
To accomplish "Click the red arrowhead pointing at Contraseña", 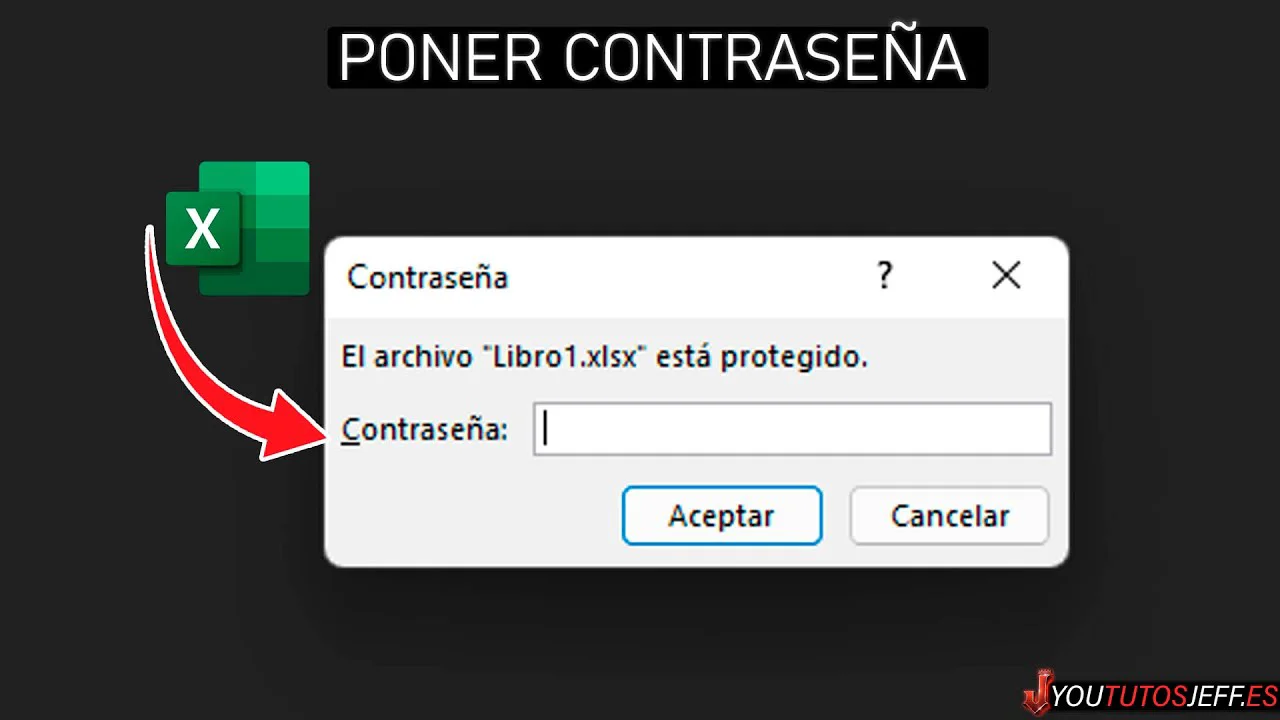I will (295, 425).
